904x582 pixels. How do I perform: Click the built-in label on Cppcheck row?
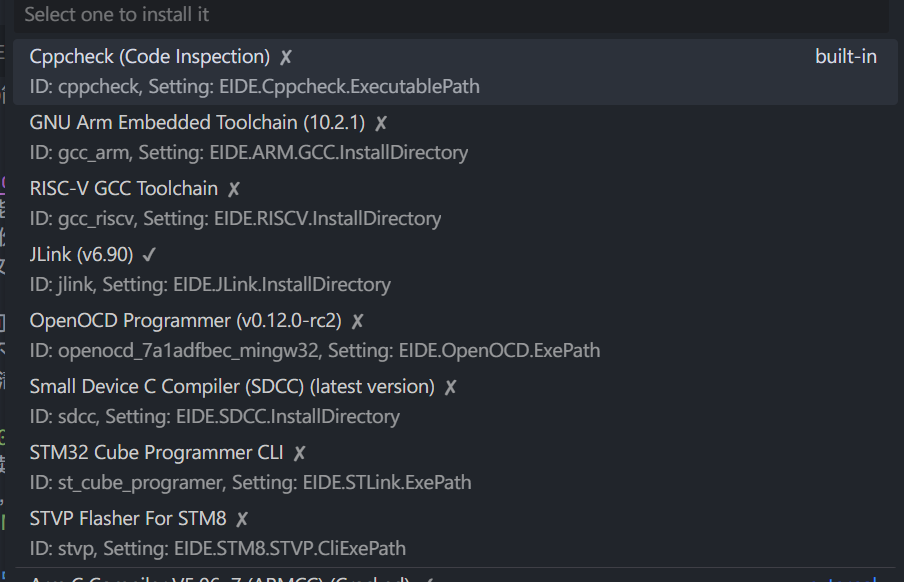coord(845,57)
